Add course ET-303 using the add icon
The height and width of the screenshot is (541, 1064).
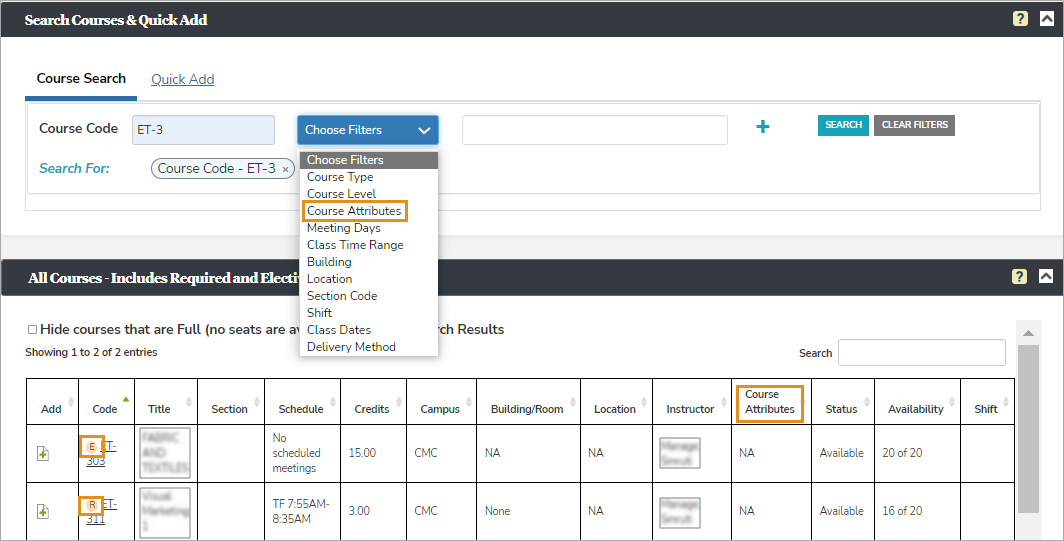pos(43,453)
